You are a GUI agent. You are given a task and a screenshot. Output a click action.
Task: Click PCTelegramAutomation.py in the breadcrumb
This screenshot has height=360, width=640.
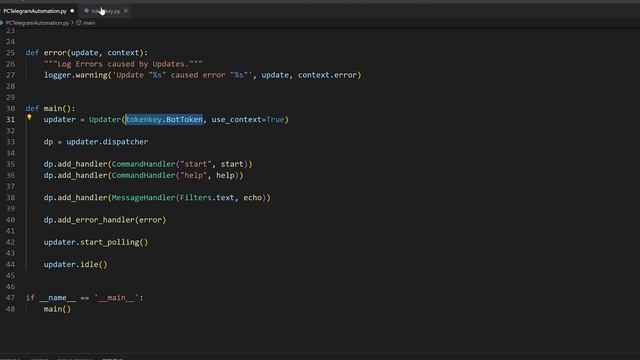pos(37,23)
